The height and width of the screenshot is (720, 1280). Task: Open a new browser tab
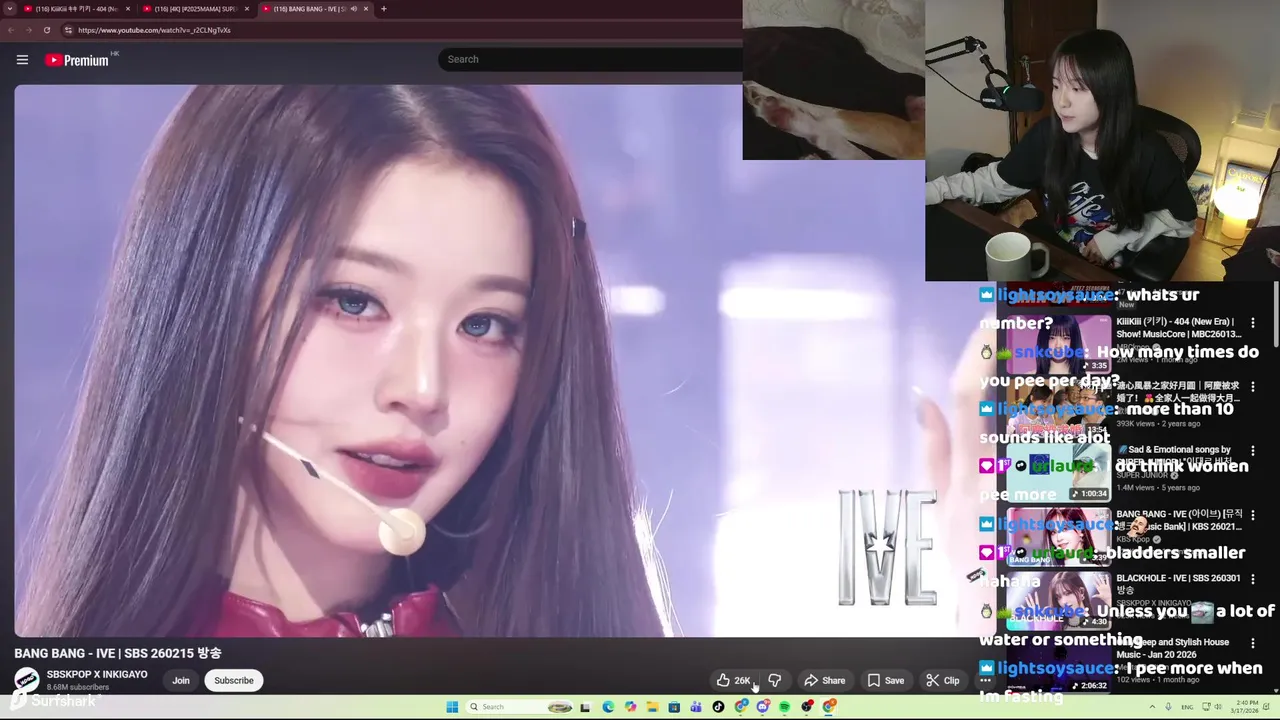click(383, 9)
